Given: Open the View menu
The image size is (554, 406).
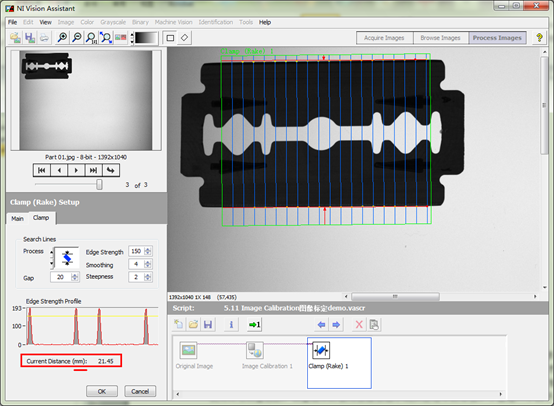Looking at the screenshot, I should pyautogui.click(x=46, y=22).
